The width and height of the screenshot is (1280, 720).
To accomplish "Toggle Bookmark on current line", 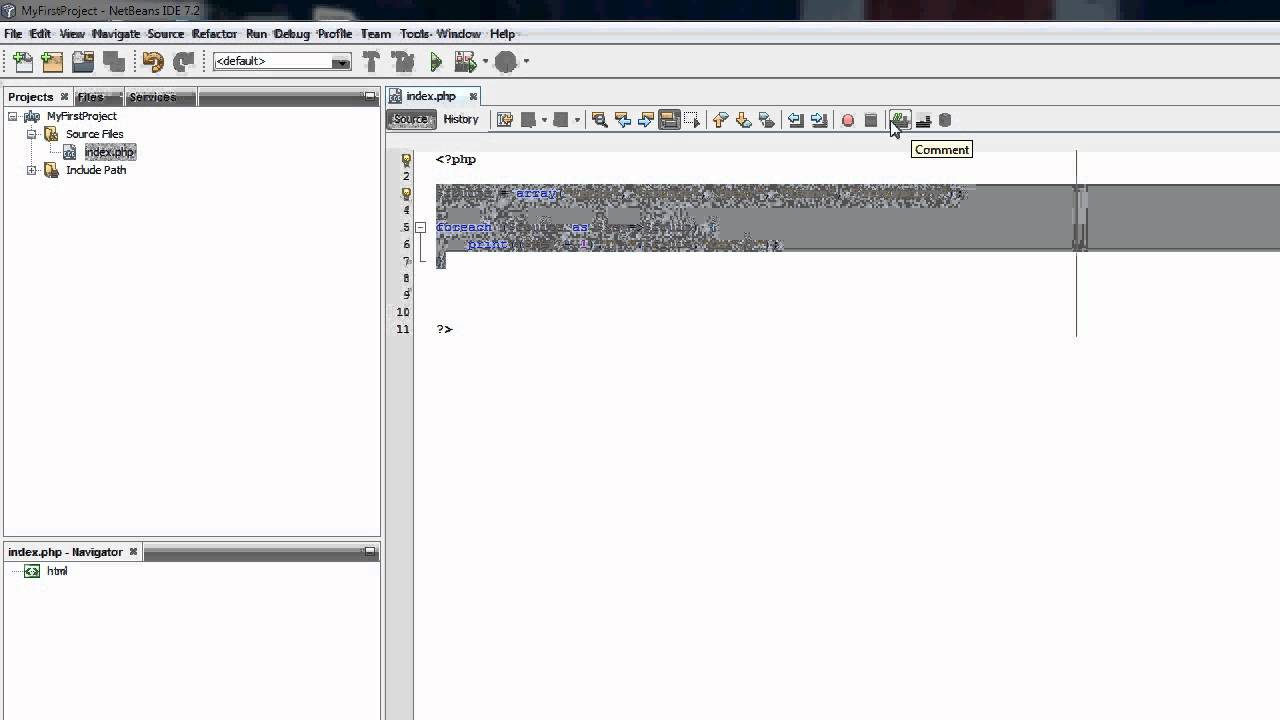I will click(x=766, y=120).
